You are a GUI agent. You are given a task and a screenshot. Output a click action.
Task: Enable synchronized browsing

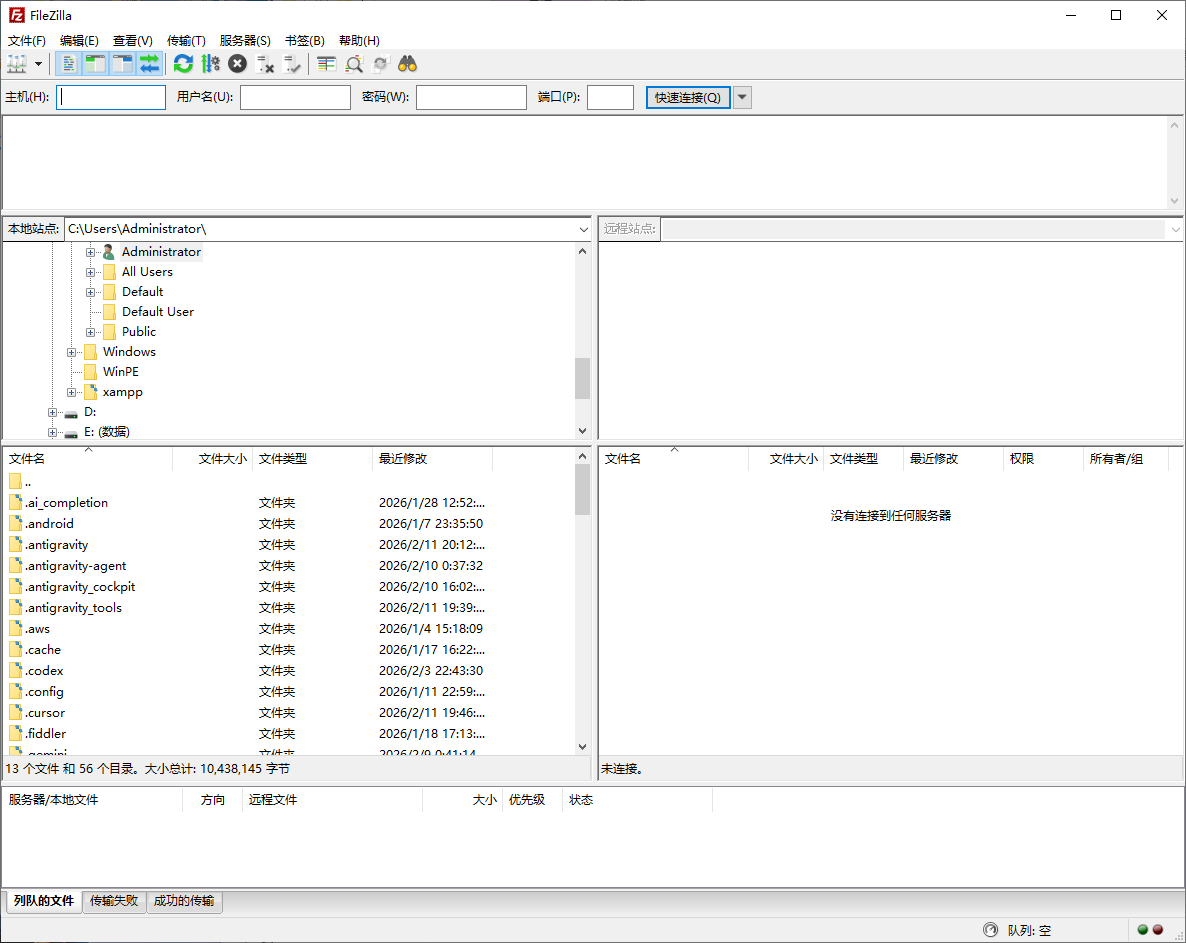380,63
